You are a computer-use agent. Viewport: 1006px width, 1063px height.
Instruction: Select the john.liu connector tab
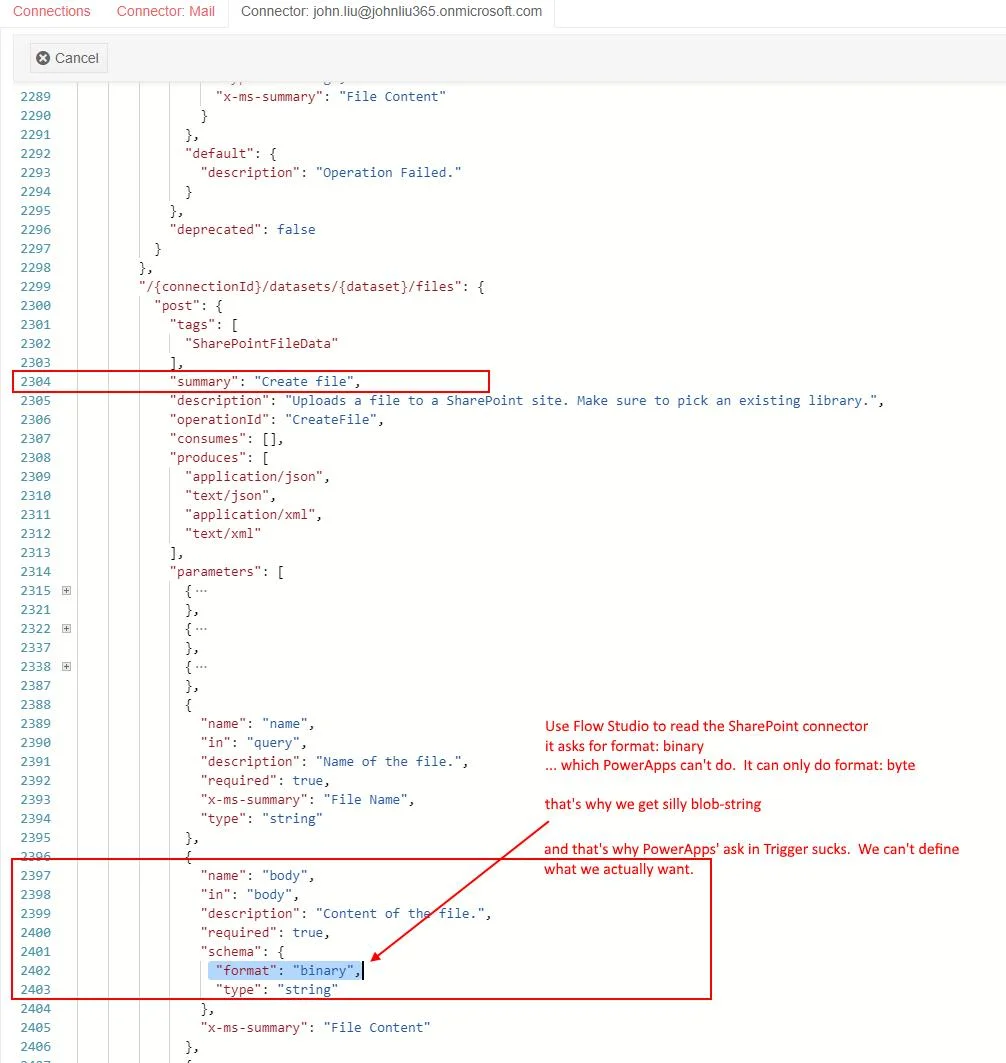[x=391, y=12]
